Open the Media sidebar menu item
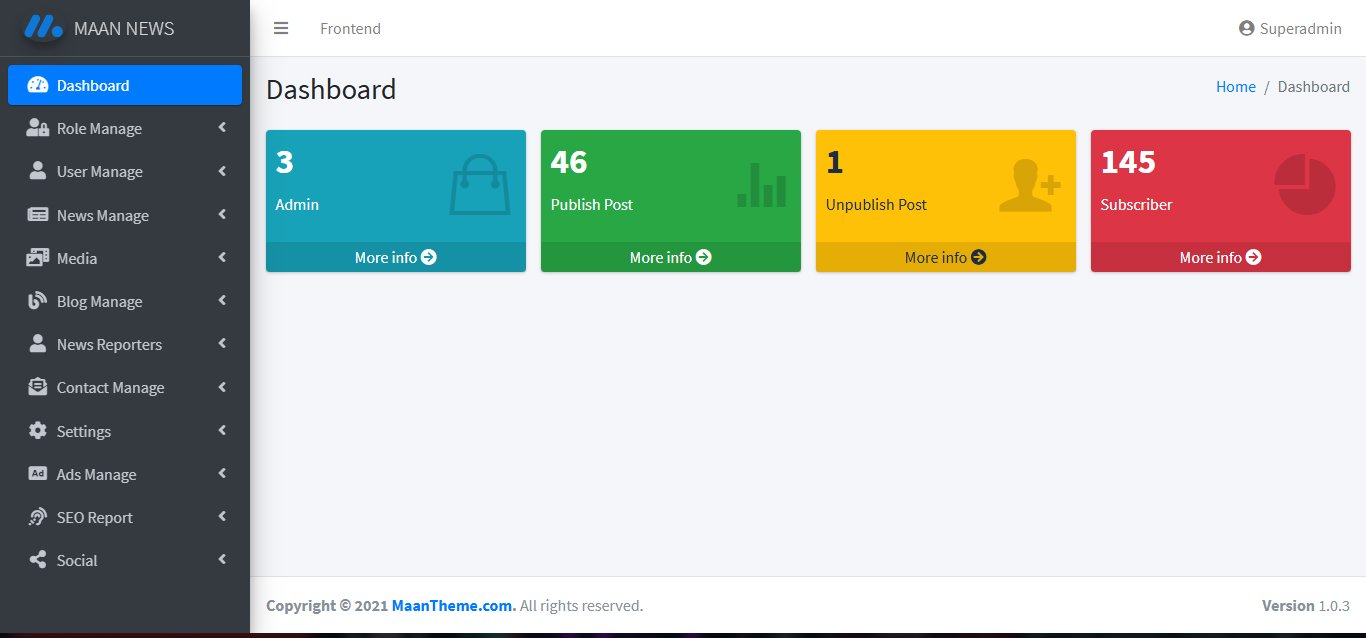 (x=77, y=258)
